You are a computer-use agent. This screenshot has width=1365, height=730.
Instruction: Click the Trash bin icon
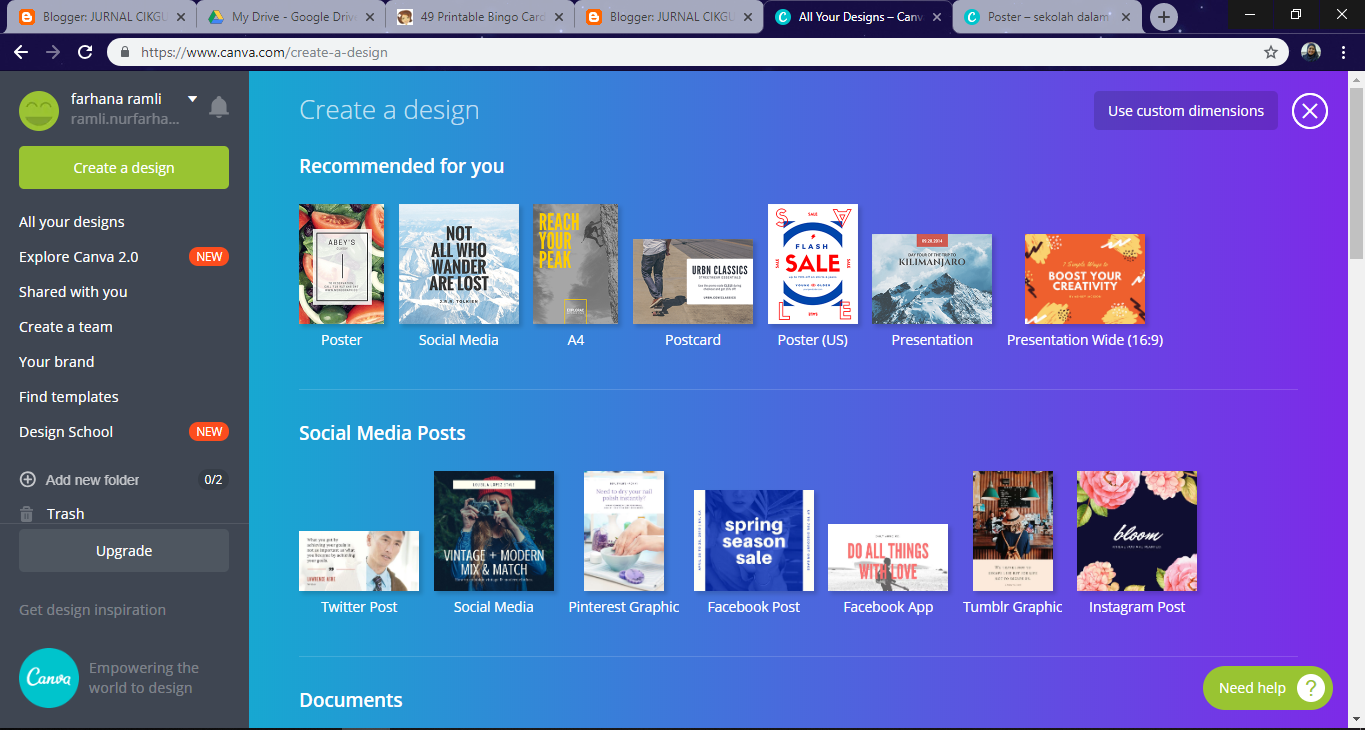point(27,514)
